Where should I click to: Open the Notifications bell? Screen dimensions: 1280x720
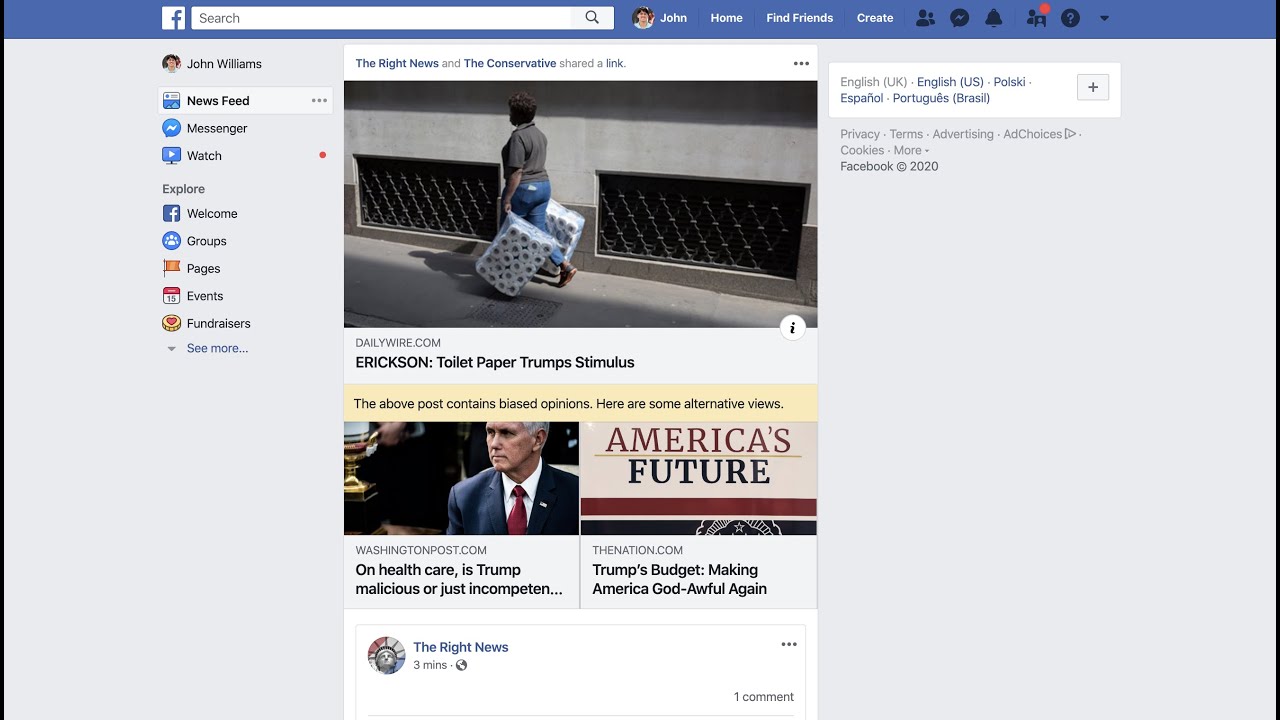(993, 18)
